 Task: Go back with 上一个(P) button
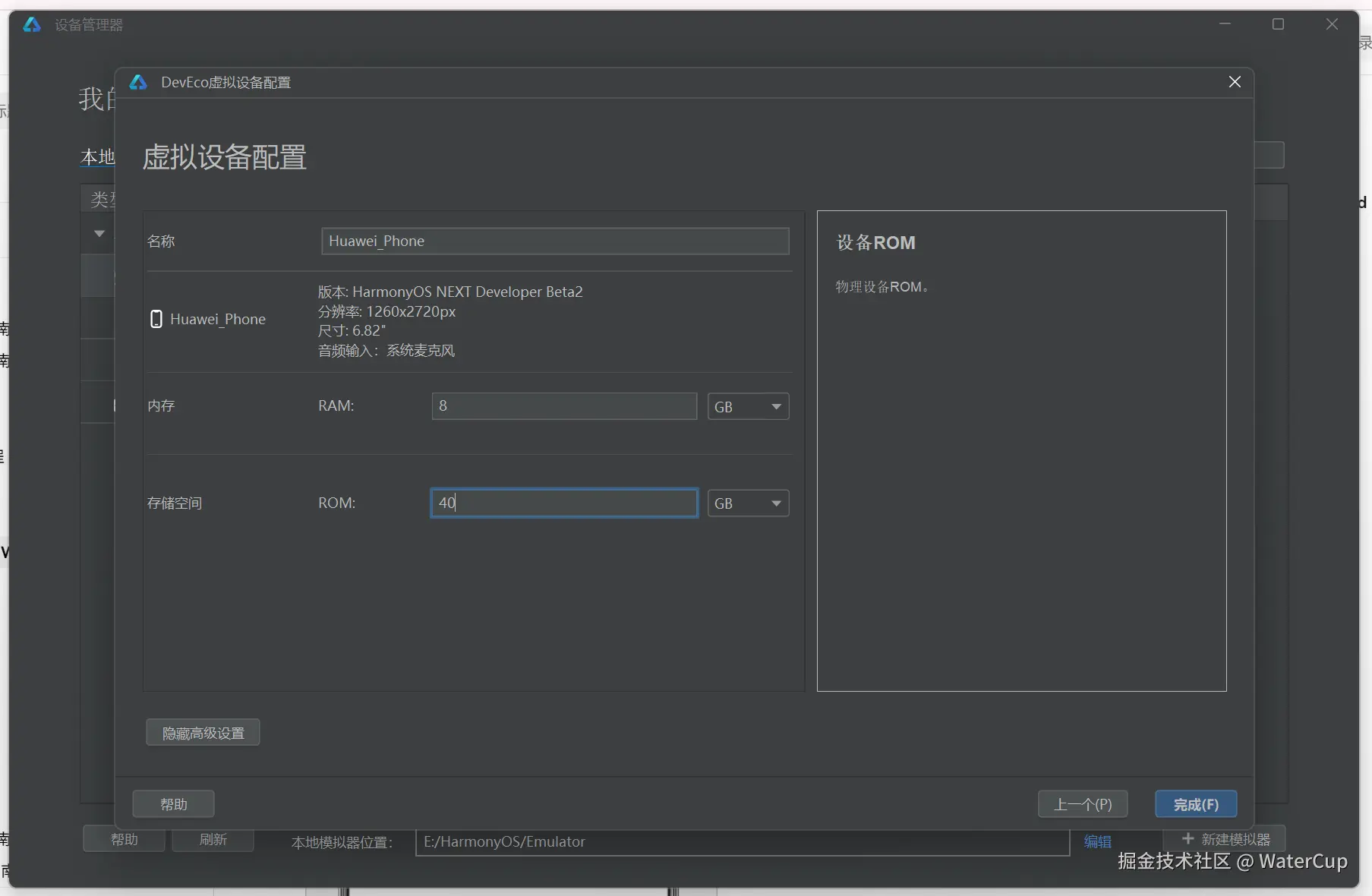click(1083, 804)
